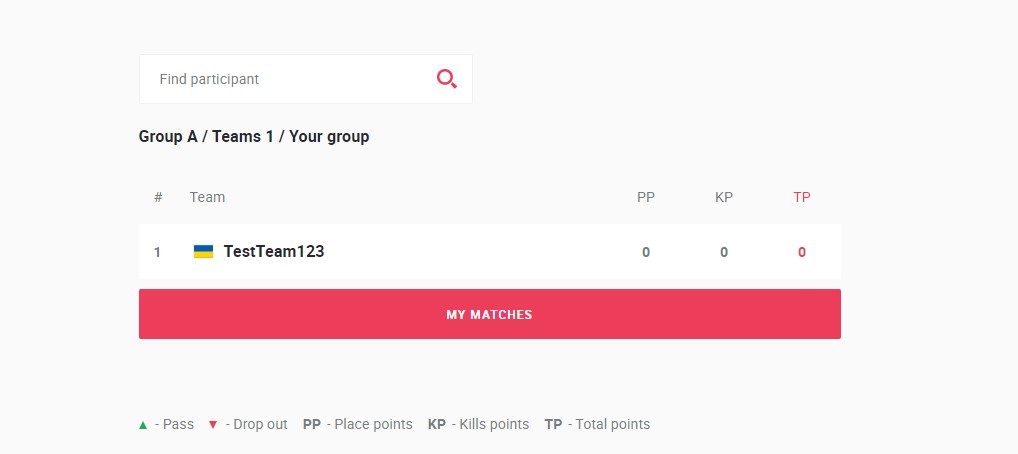Focus the Find participant search field
Viewport: 1018px width, 454px height.
click(x=305, y=79)
